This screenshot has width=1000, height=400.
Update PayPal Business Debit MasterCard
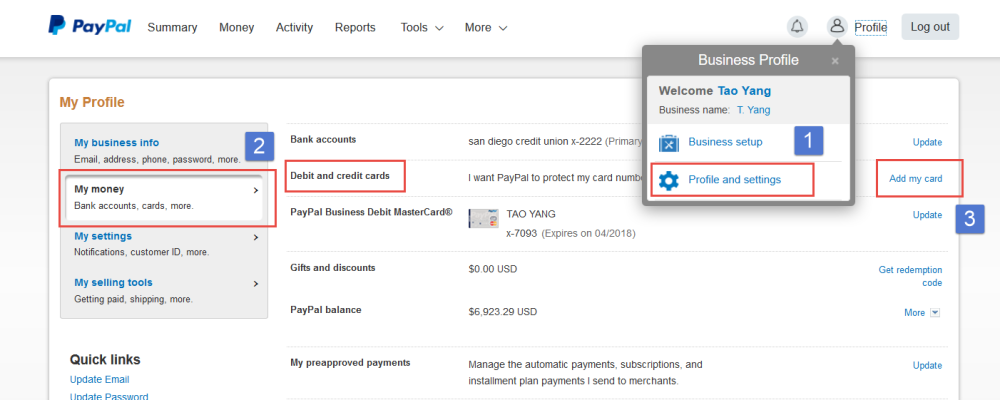[x=927, y=215]
